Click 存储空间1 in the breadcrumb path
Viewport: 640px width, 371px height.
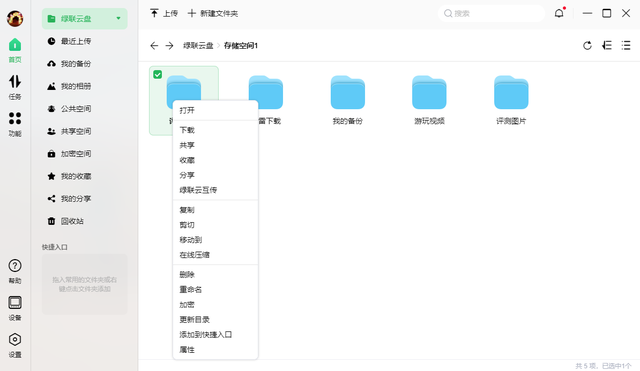point(241,45)
